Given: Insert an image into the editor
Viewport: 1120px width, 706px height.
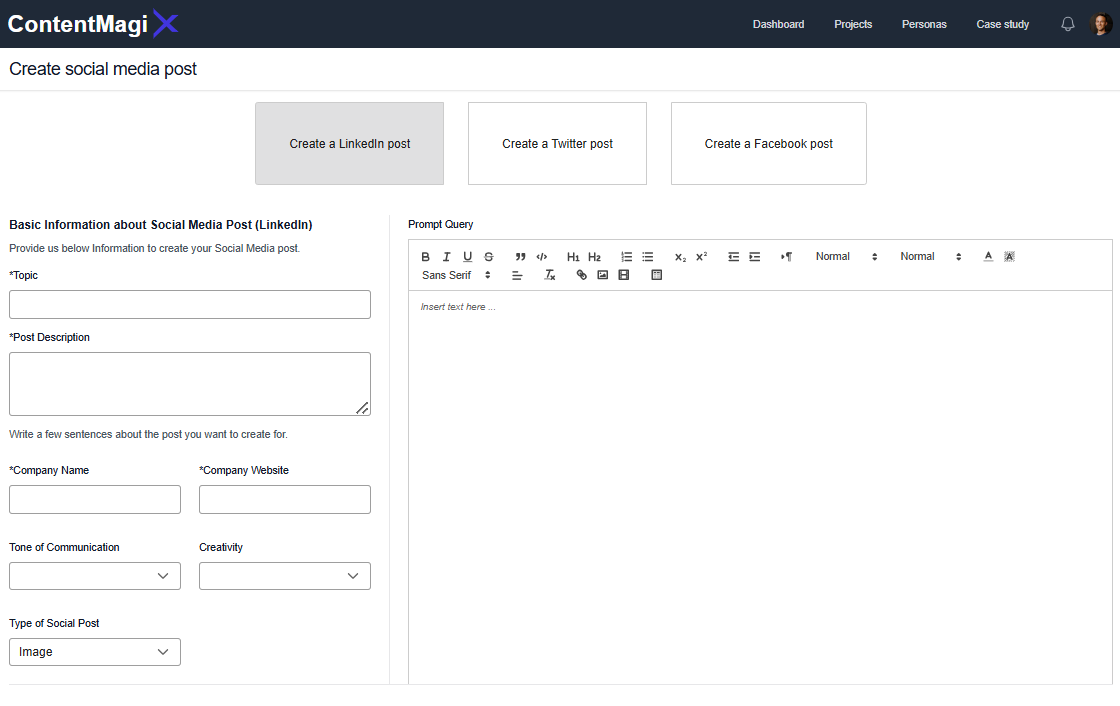Looking at the screenshot, I should coord(602,275).
